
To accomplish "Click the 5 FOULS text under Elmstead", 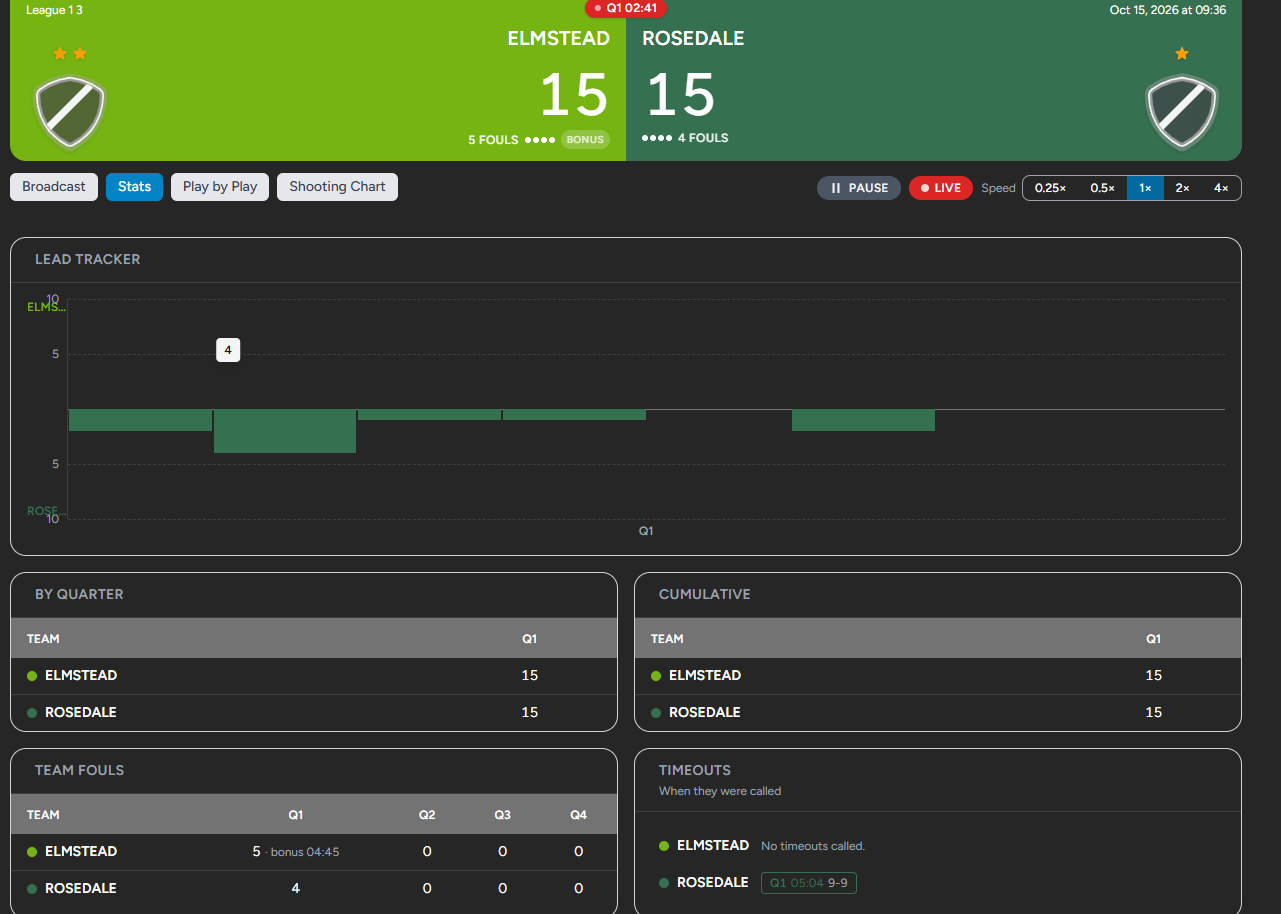I will coord(493,140).
